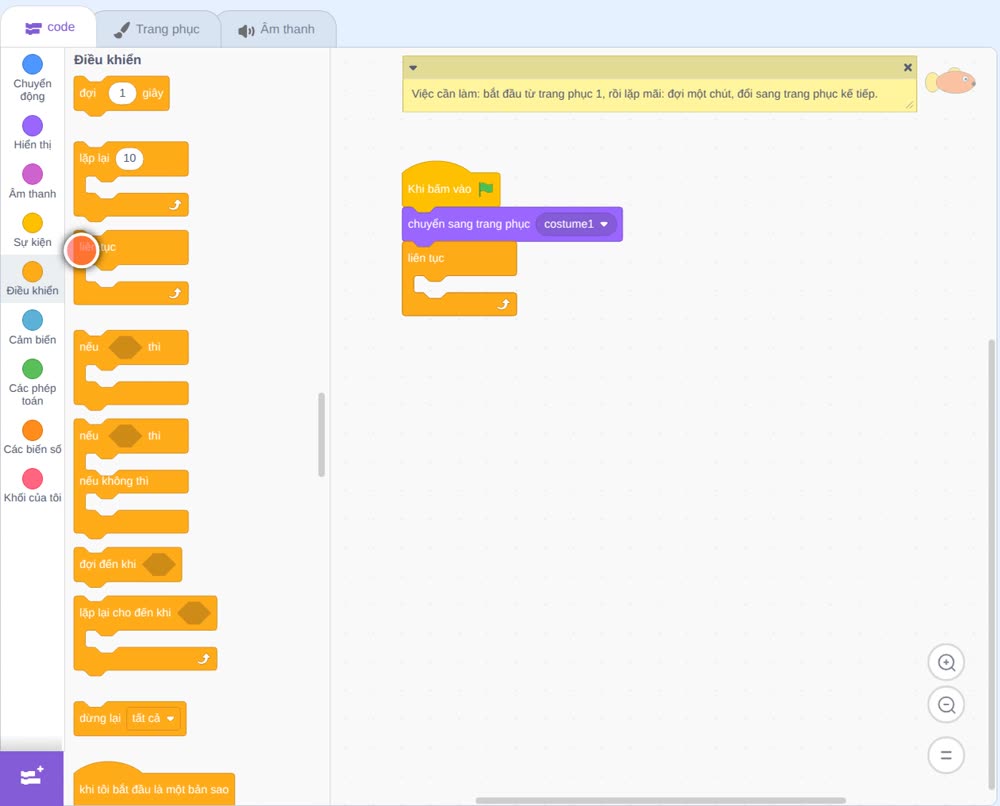Zoom out the workspace
The height and width of the screenshot is (806, 1000).
click(x=946, y=705)
